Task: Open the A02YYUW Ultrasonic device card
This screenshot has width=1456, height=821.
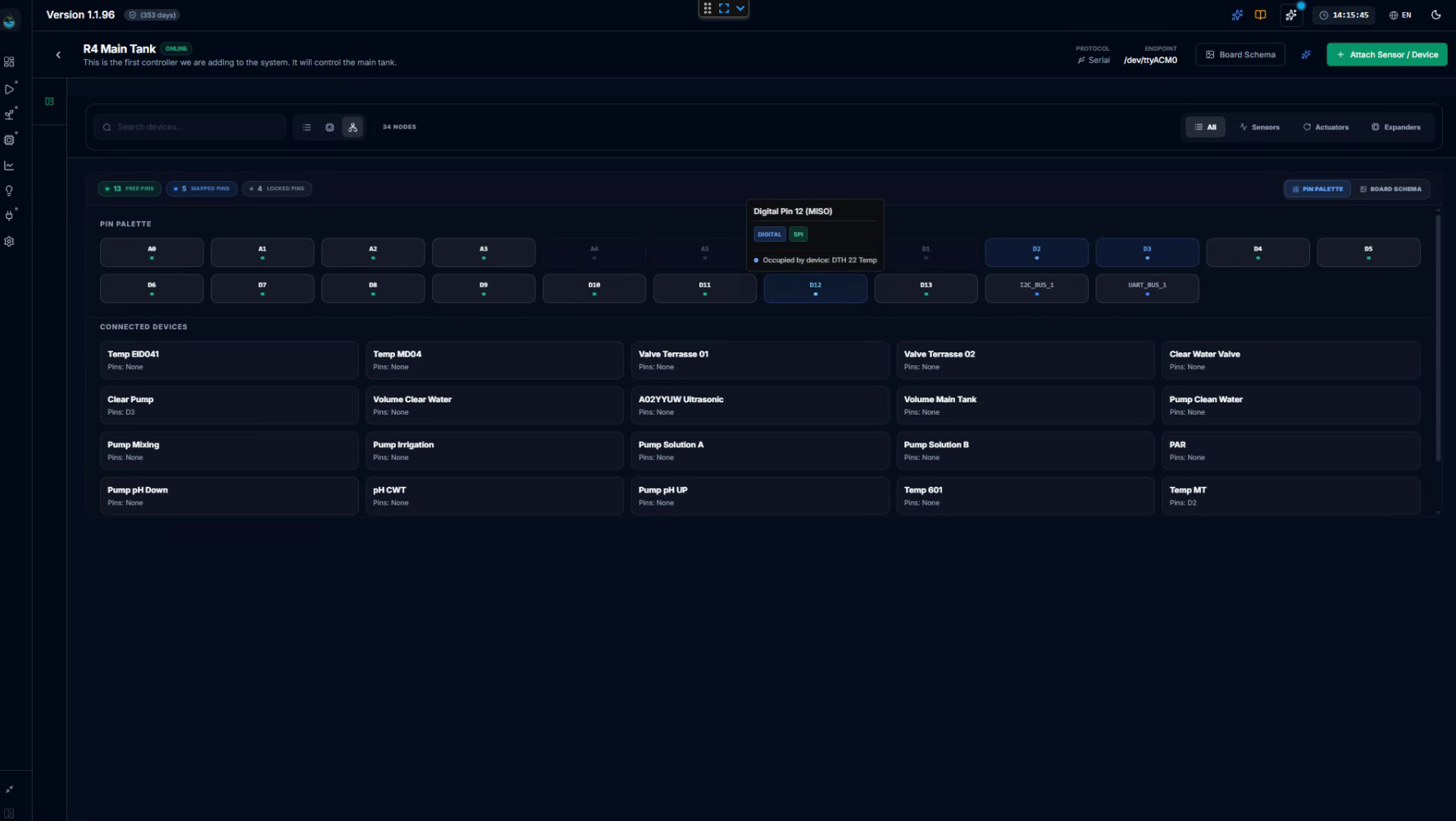Action: pos(760,406)
